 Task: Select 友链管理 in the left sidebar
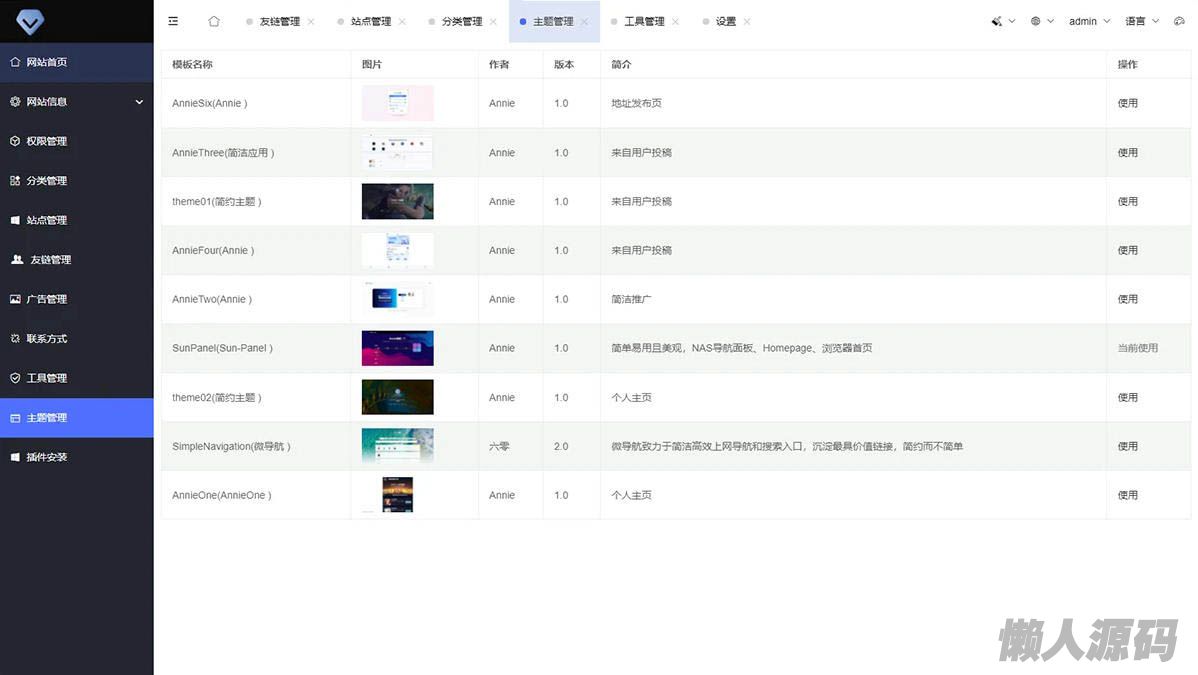coord(50,260)
